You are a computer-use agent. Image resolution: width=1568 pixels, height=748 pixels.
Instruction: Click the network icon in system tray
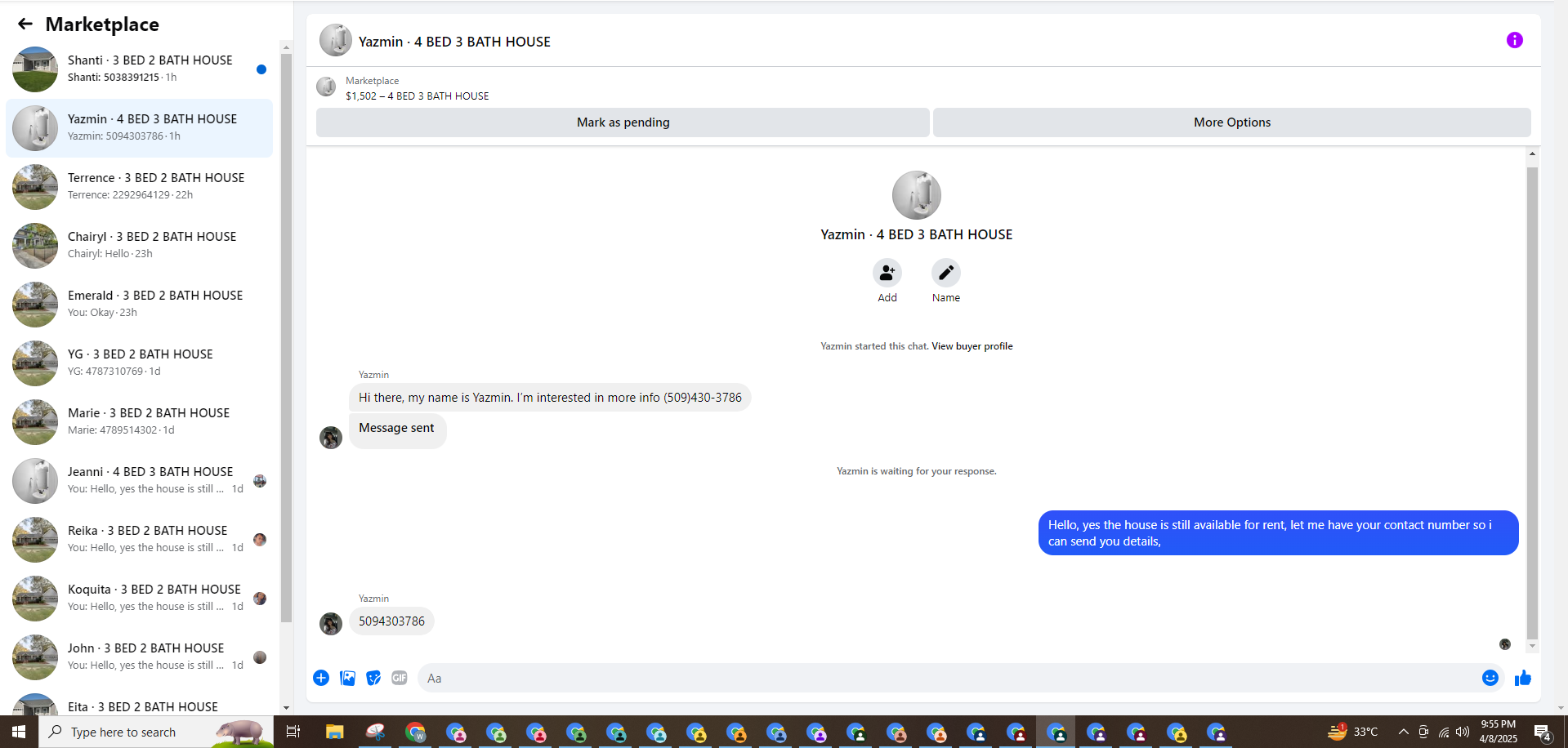coord(1444,732)
